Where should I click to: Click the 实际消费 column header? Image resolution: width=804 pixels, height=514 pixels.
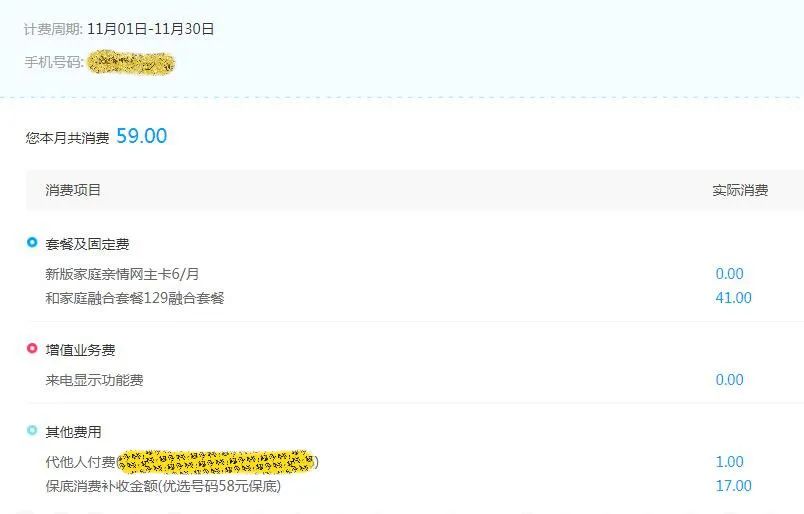740,190
